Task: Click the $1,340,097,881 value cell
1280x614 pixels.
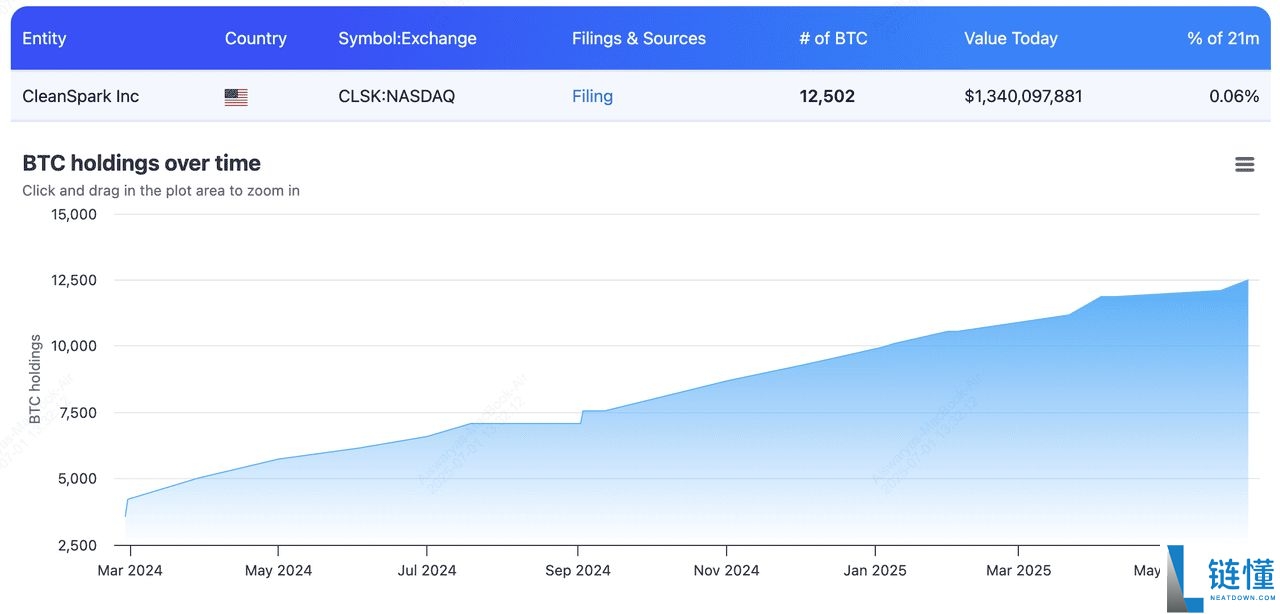Action: (x=1023, y=97)
